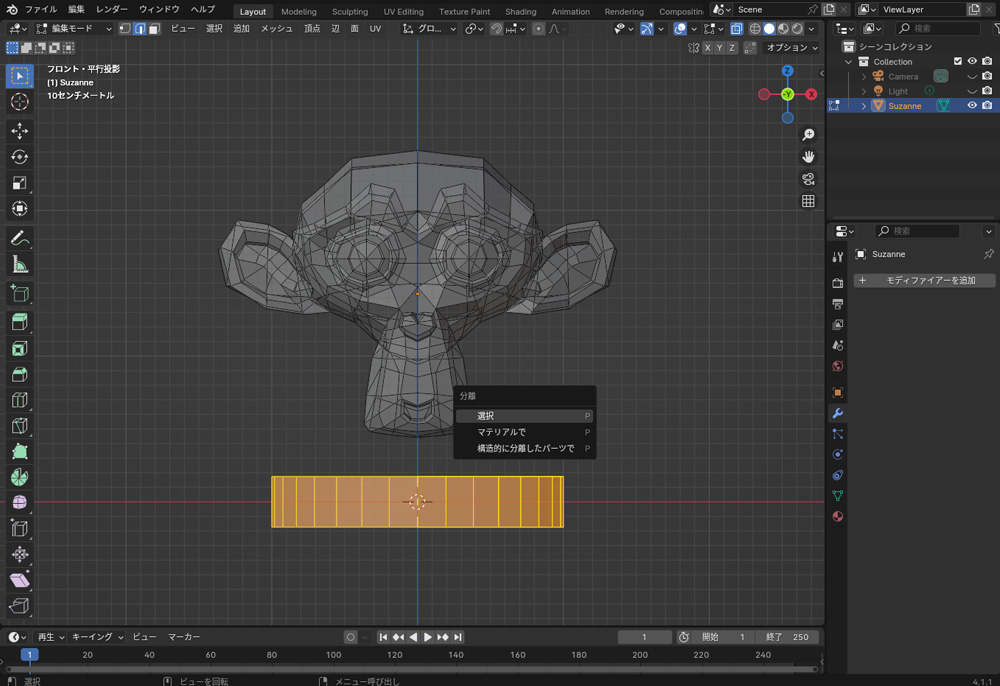Pick the Measure ruler tool

(x=19, y=265)
